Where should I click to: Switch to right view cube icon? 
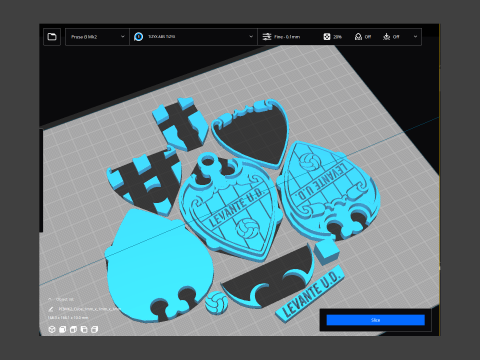pos(95,330)
